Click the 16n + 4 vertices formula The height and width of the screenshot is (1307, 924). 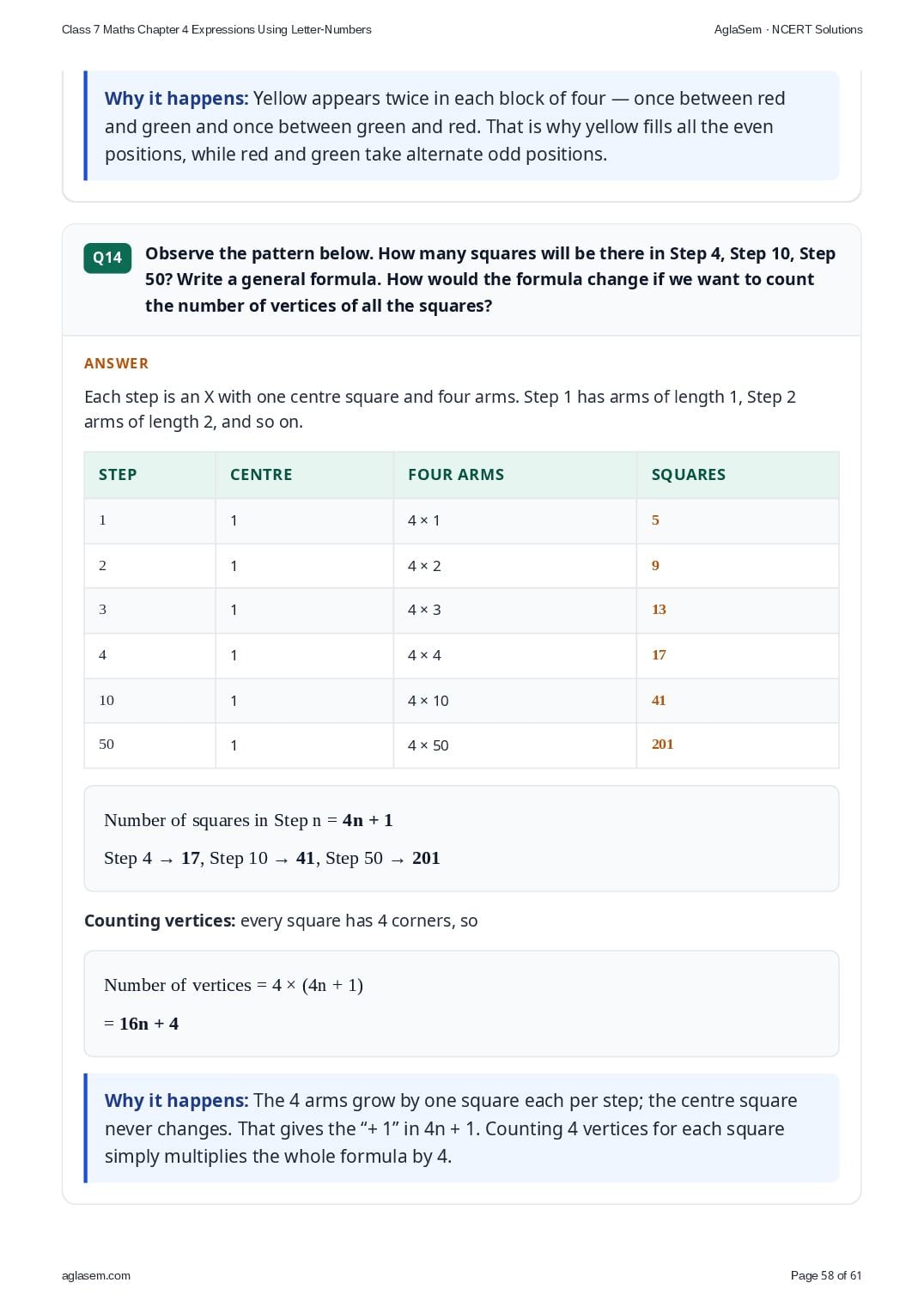click(142, 1024)
